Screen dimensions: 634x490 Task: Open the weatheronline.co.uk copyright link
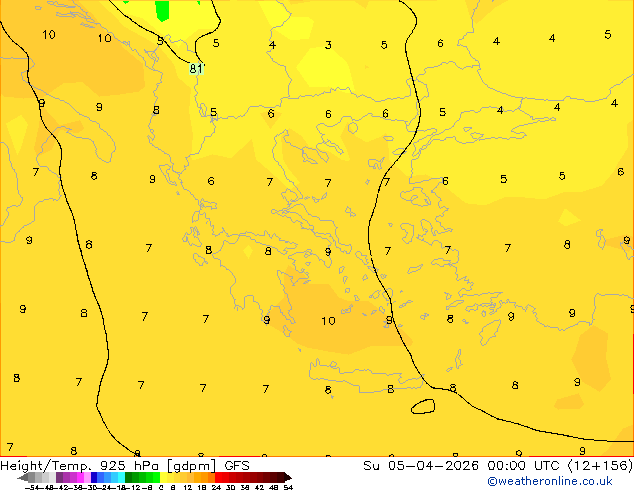(550, 481)
